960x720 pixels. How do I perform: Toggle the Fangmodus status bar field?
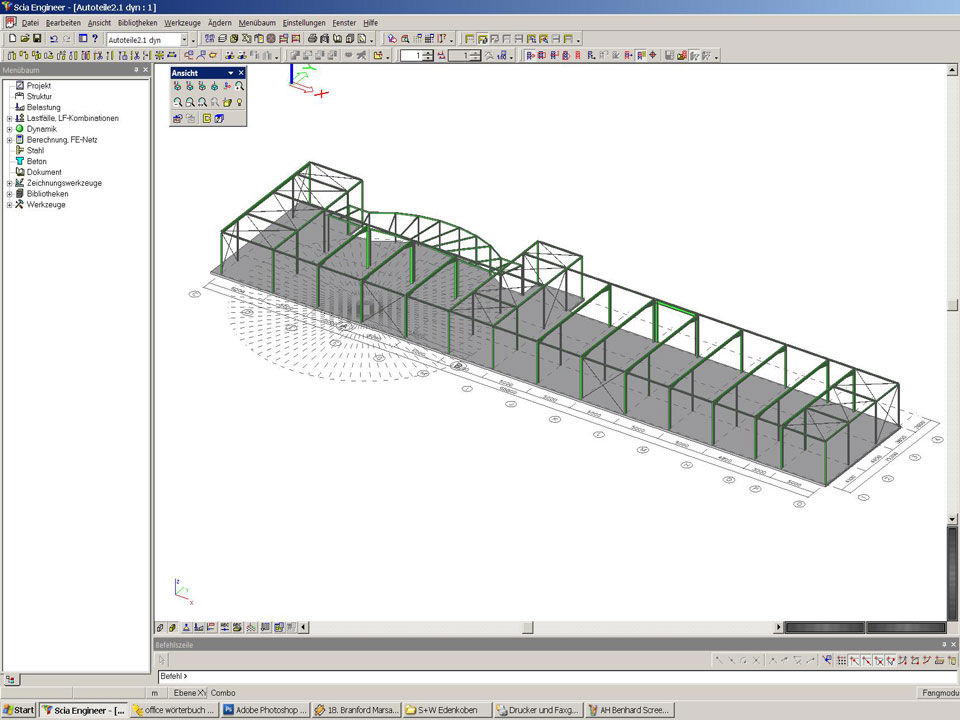938,692
